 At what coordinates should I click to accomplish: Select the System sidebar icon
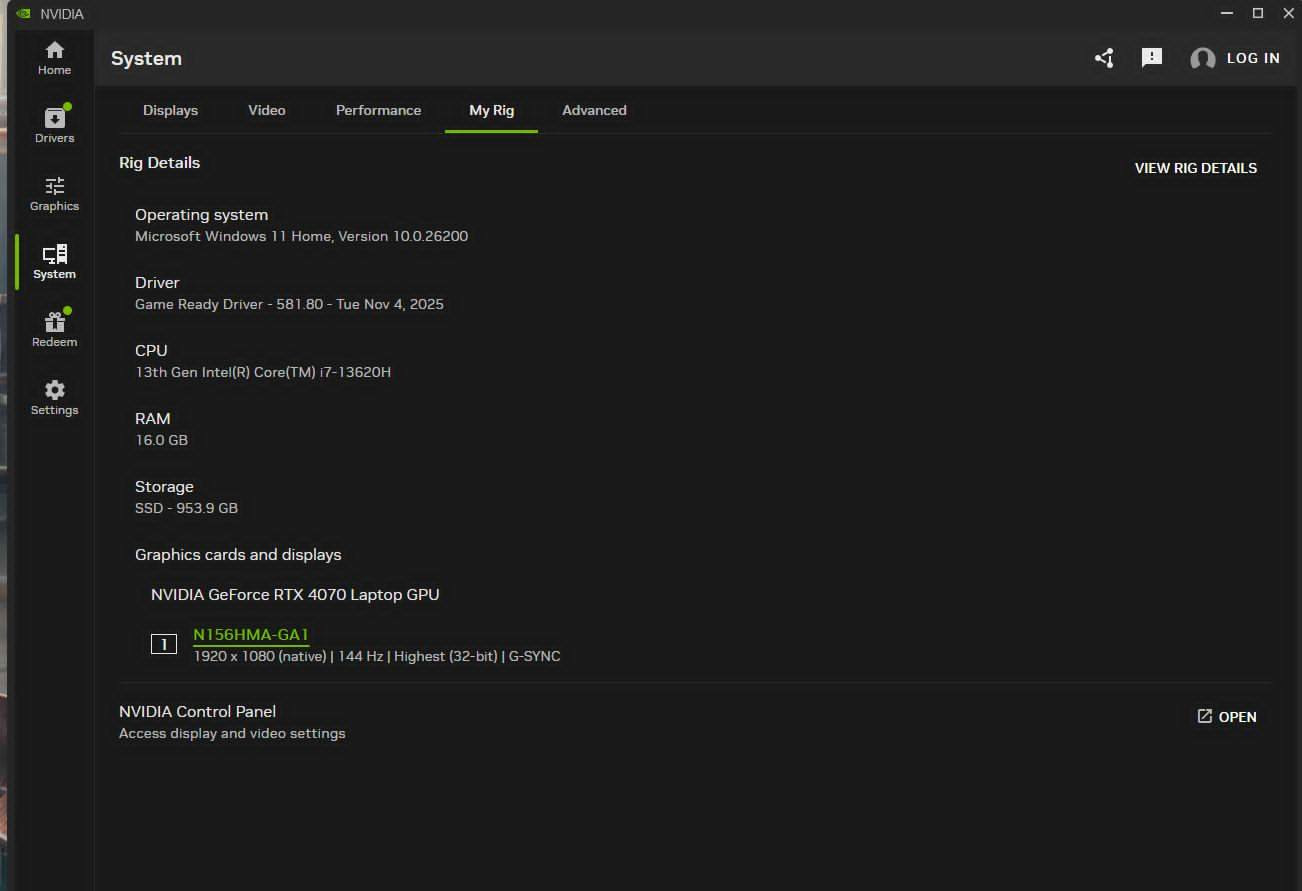click(54, 262)
